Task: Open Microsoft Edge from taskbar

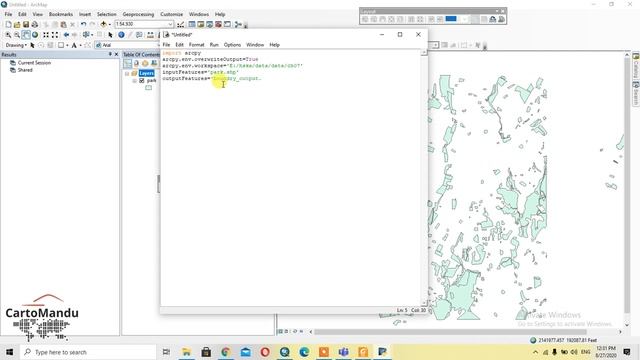Action: click(x=304, y=352)
